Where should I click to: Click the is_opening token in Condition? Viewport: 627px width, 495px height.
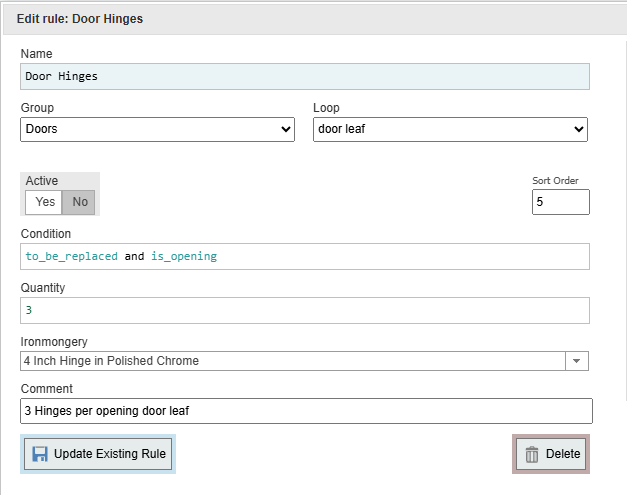tap(184, 257)
